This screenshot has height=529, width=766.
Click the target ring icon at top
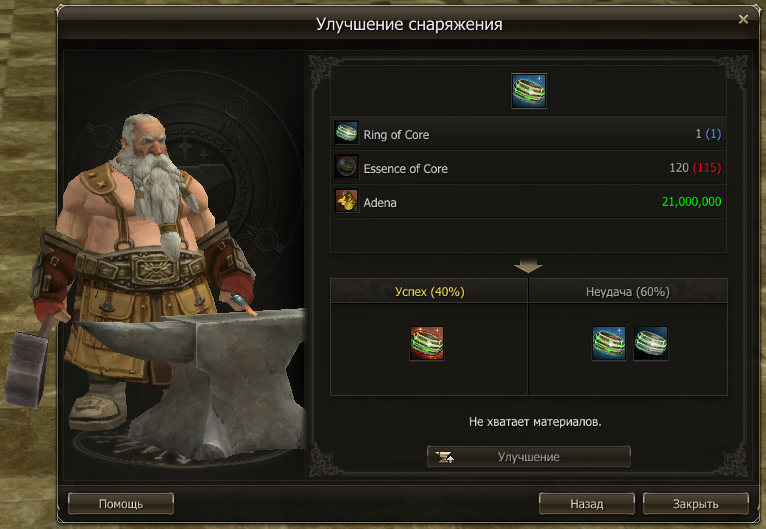(529, 91)
